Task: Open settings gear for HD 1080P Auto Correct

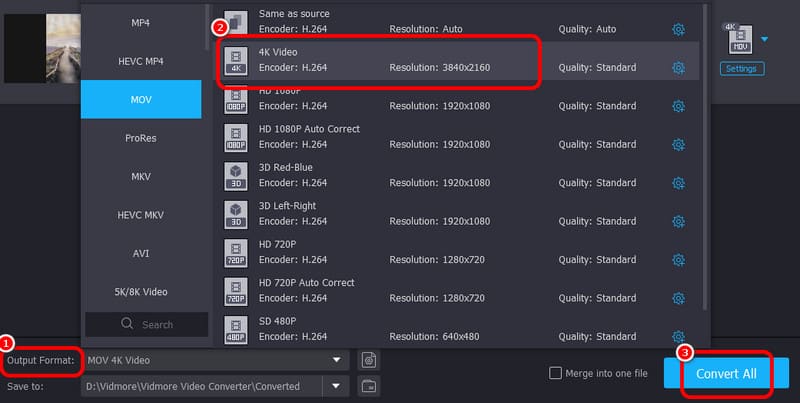Action: click(678, 145)
